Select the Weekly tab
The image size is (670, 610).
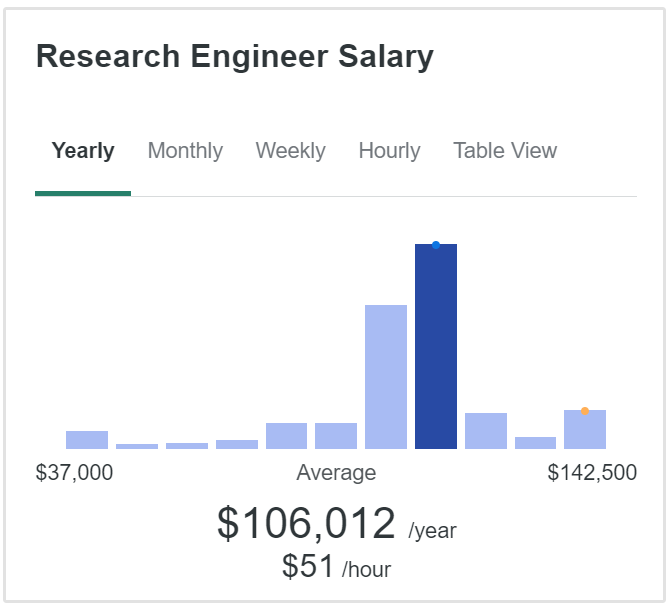tap(290, 151)
